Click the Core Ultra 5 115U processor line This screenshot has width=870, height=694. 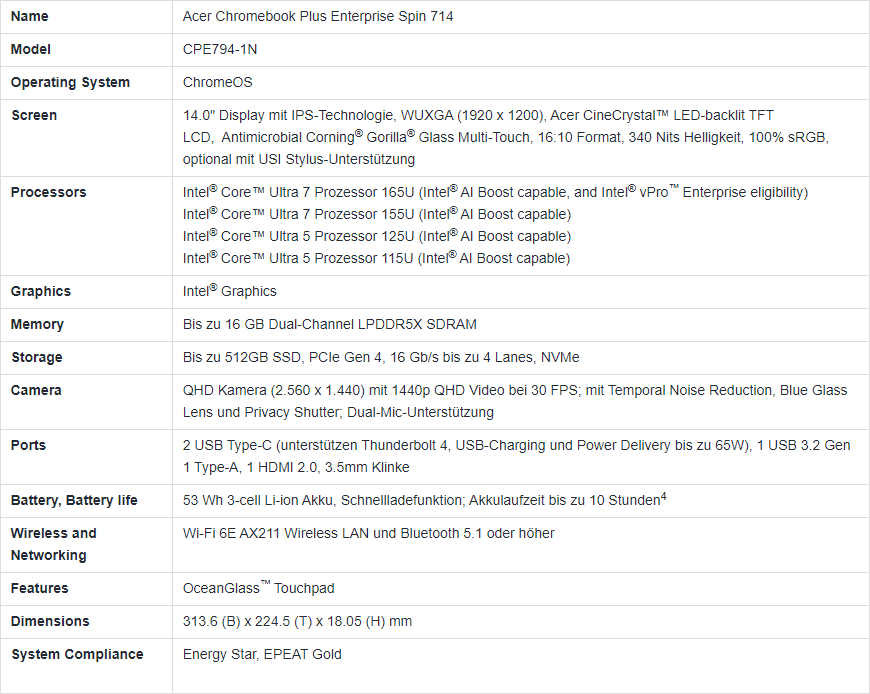click(376, 258)
